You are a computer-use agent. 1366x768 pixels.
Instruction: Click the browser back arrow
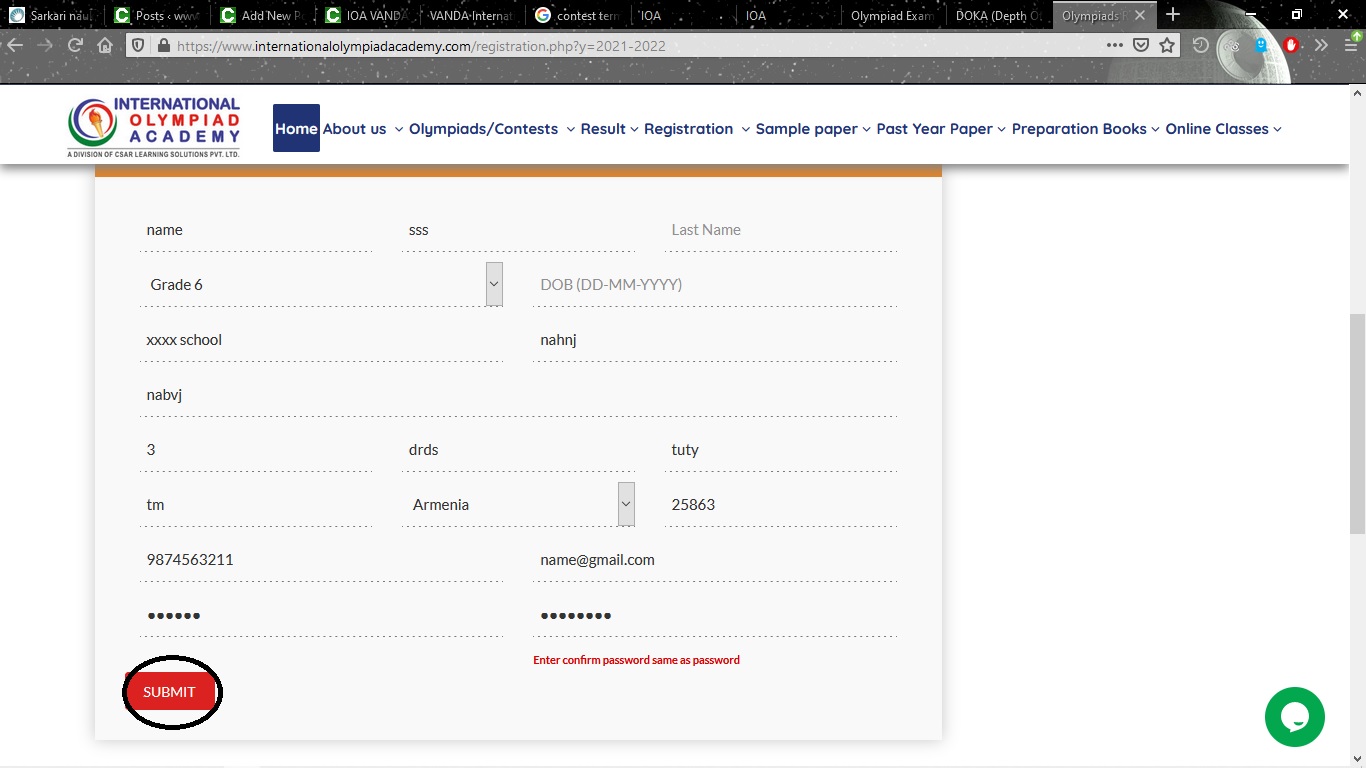(x=14, y=45)
